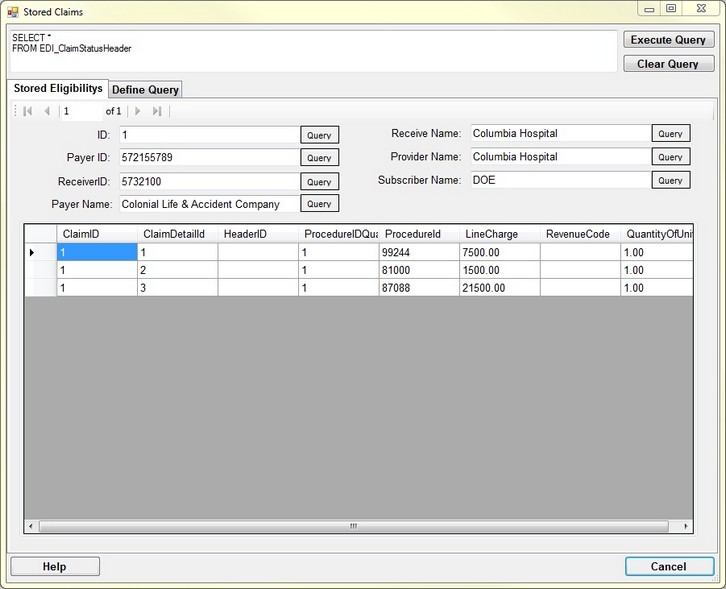Select the ProcedureId cell containing 99244
This screenshot has height=589, width=726.
(418, 252)
